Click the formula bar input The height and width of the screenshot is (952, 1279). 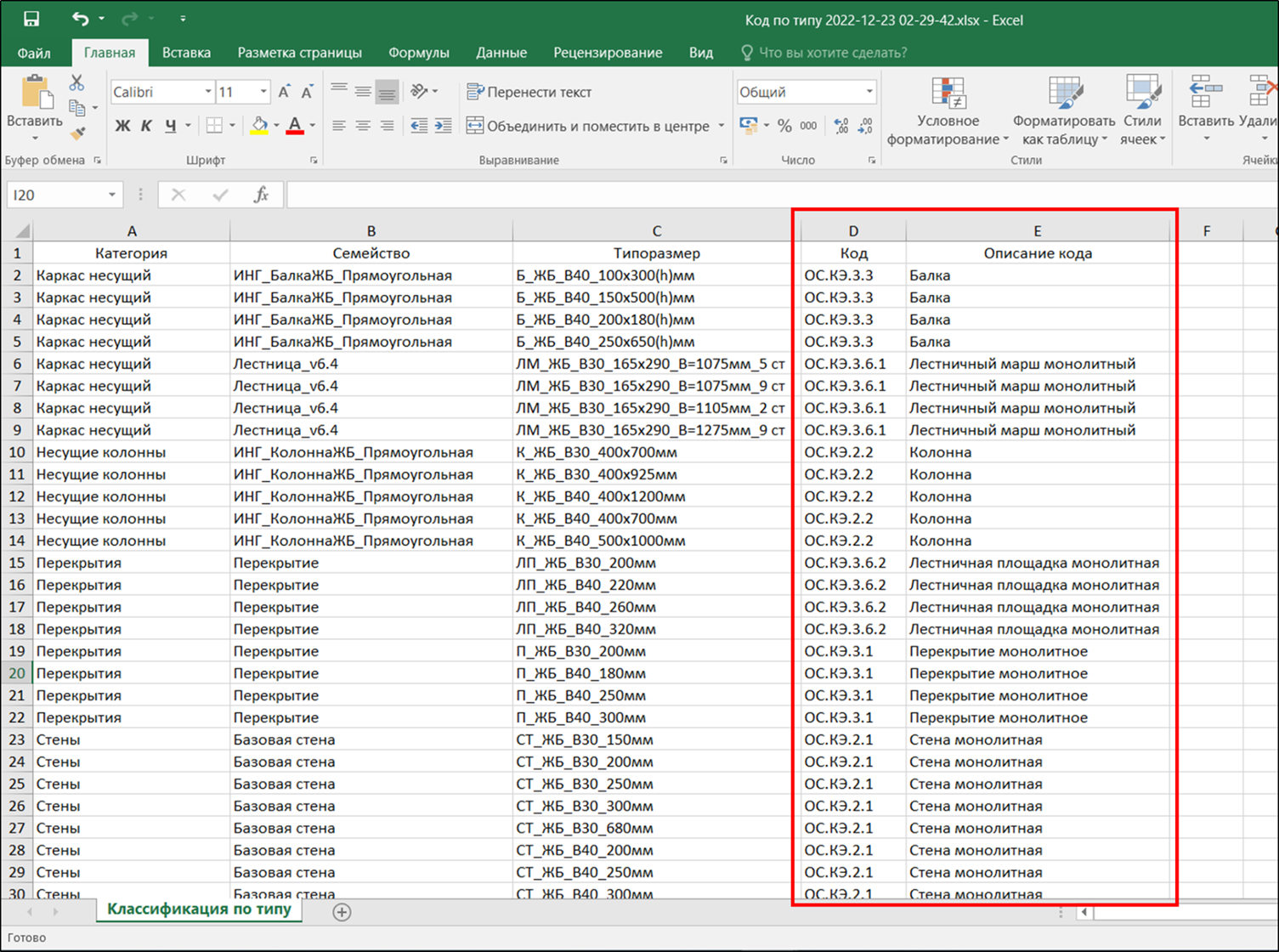782,195
